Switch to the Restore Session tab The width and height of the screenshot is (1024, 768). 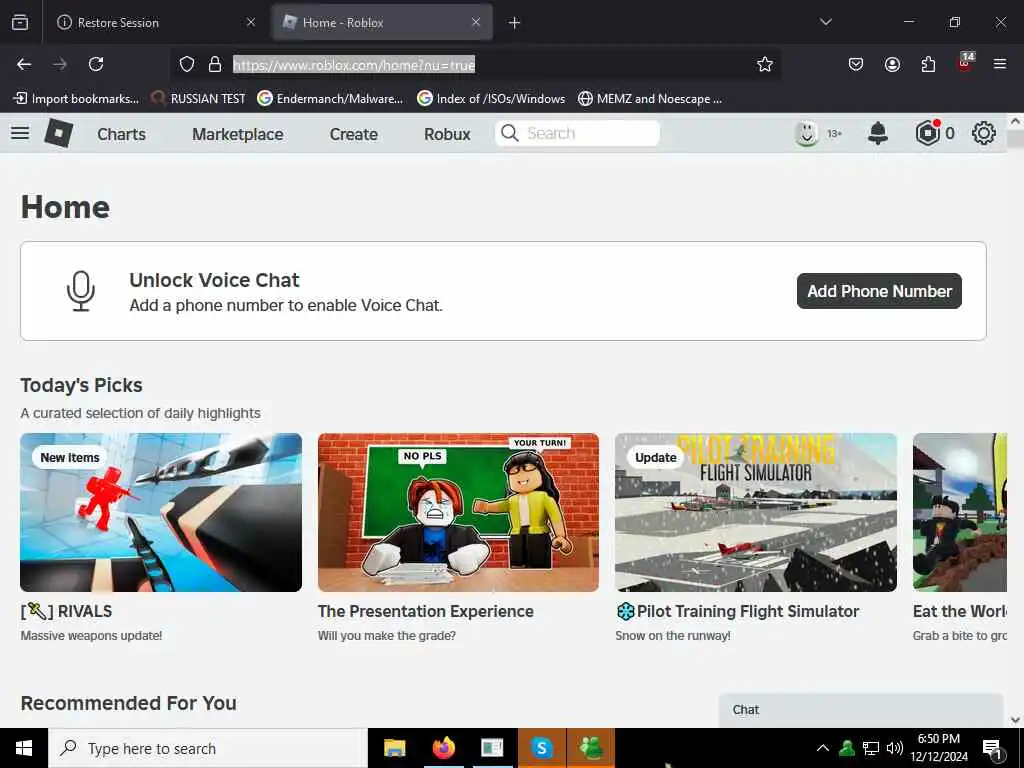pyautogui.click(x=155, y=22)
